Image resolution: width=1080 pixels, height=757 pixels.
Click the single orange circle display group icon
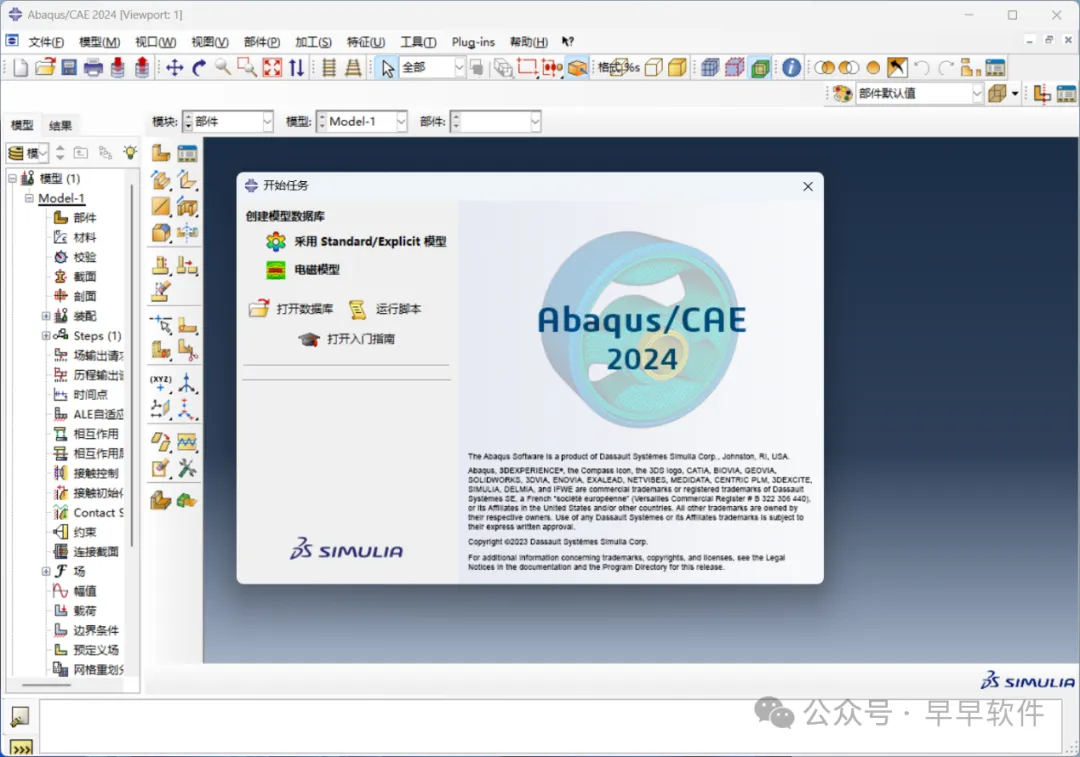click(x=873, y=68)
